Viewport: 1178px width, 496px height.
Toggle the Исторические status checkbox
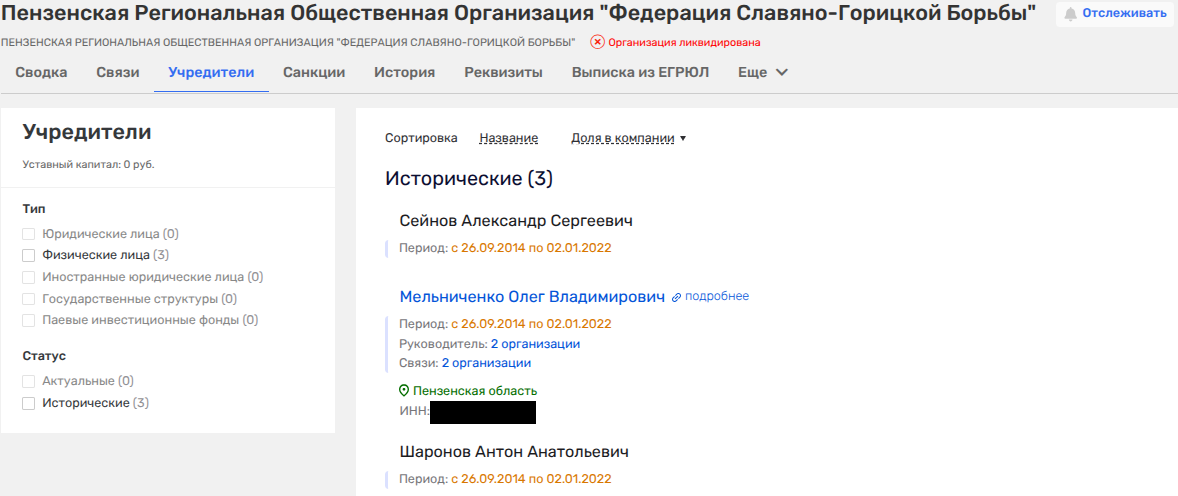[29, 403]
